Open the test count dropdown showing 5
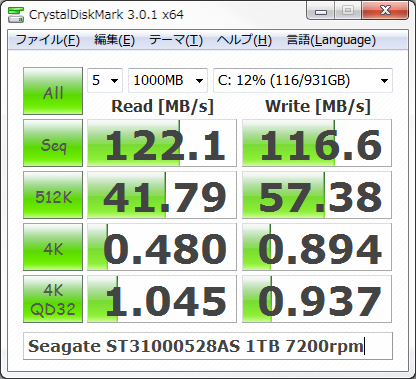Image resolution: width=416 pixels, height=379 pixels. 105,80
